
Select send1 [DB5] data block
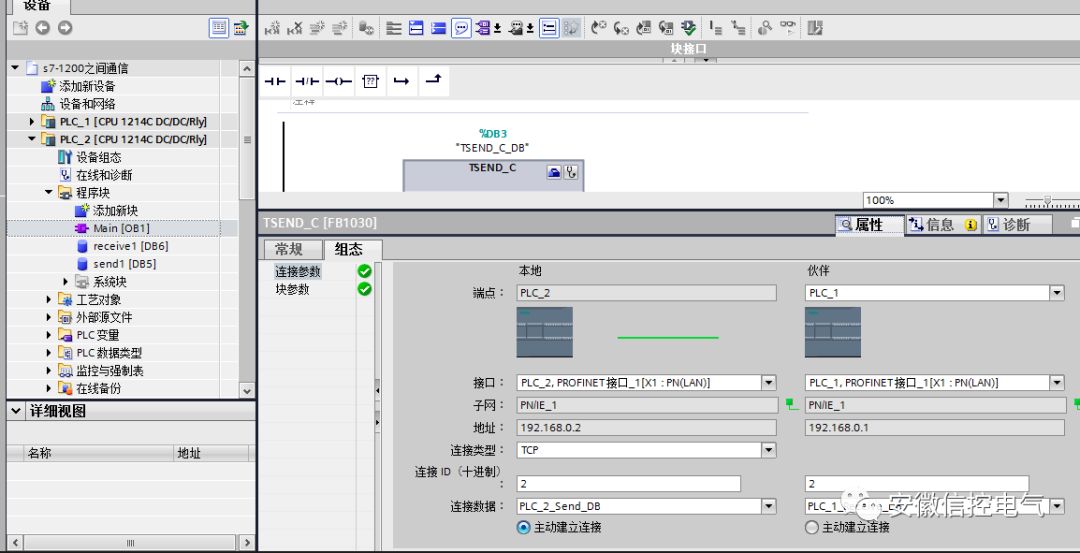(125, 264)
